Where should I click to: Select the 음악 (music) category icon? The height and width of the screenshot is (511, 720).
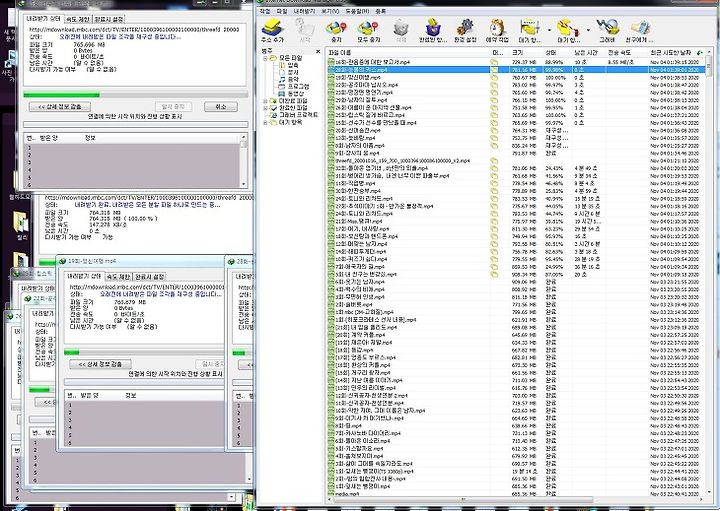tap(282, 79)
